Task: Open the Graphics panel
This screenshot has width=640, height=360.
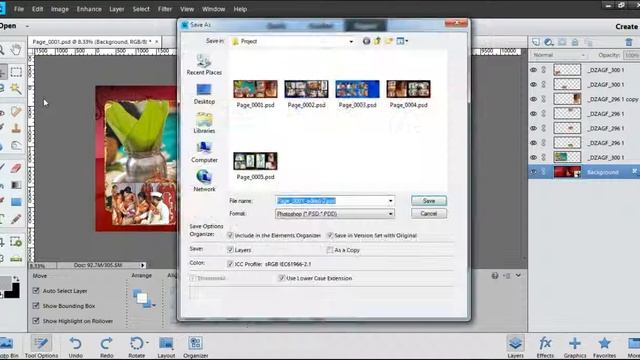Action: tap(575, 347)
